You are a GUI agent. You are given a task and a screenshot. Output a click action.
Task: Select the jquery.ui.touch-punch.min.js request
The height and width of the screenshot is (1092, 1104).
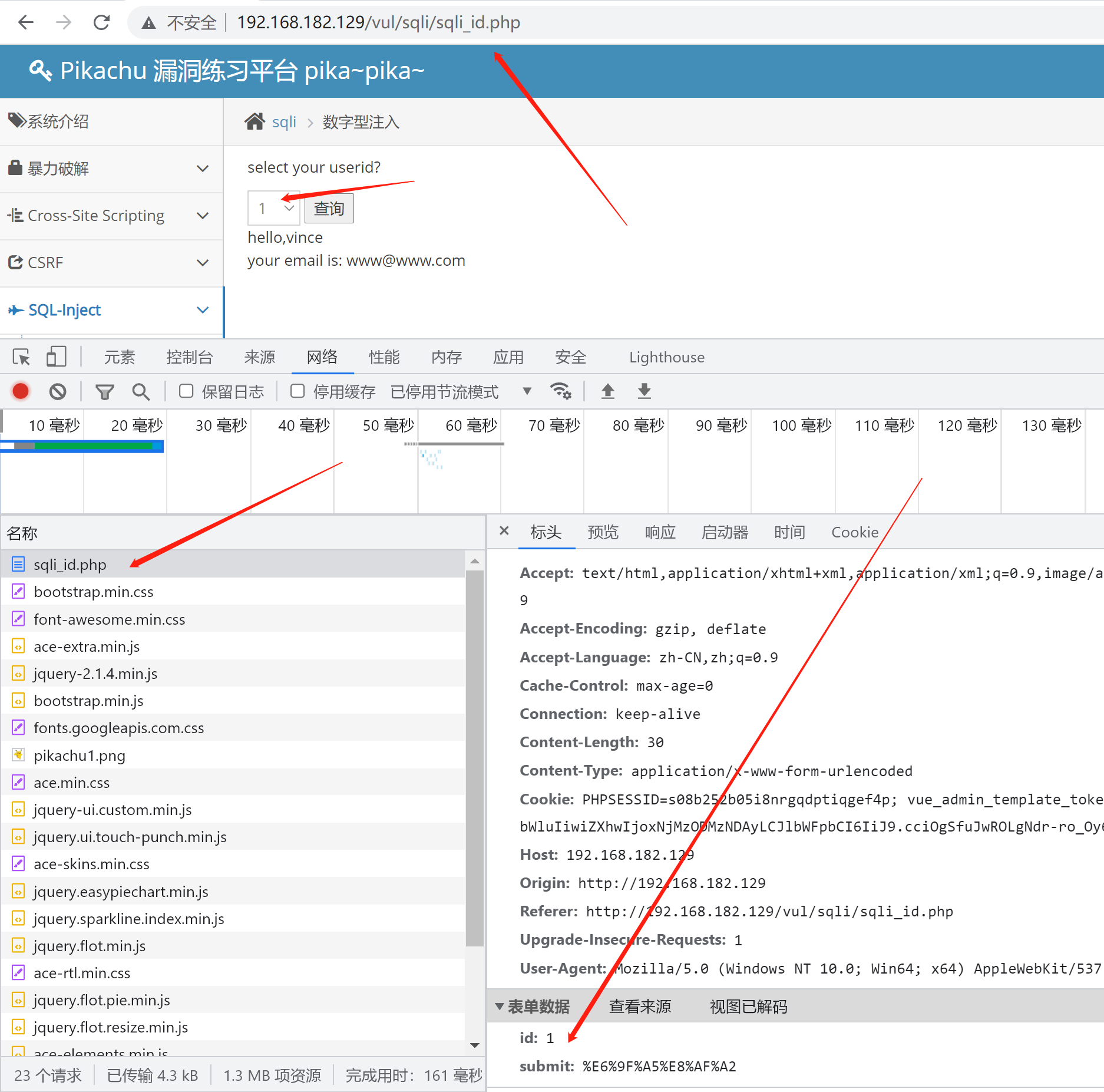coord(233,837)
